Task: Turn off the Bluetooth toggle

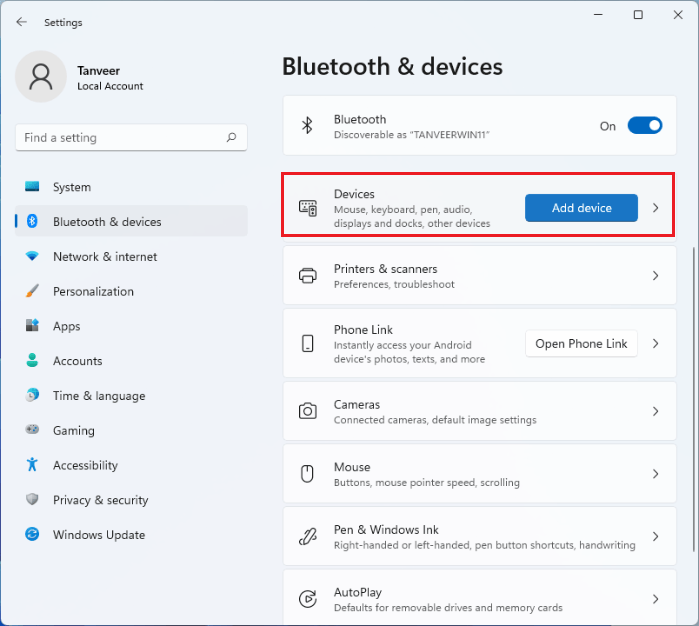Action: click(645, 126)
